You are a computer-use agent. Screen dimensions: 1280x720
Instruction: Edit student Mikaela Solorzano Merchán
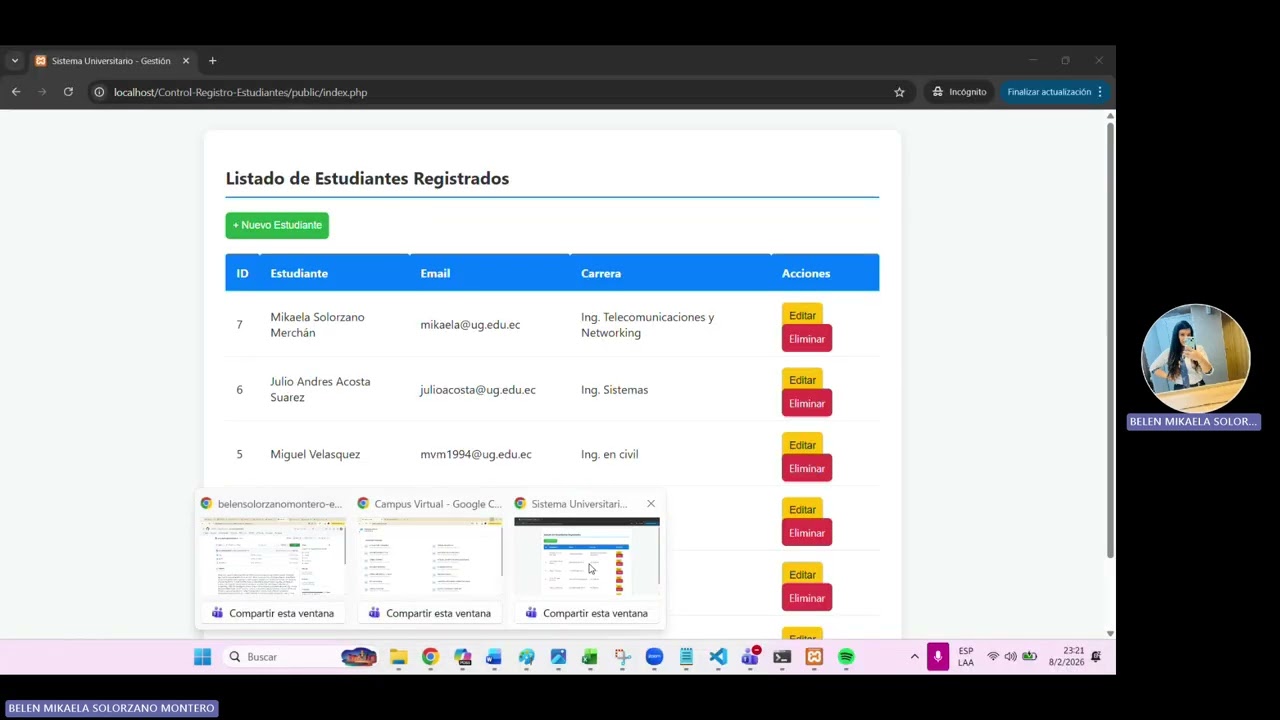coord(802,315)
